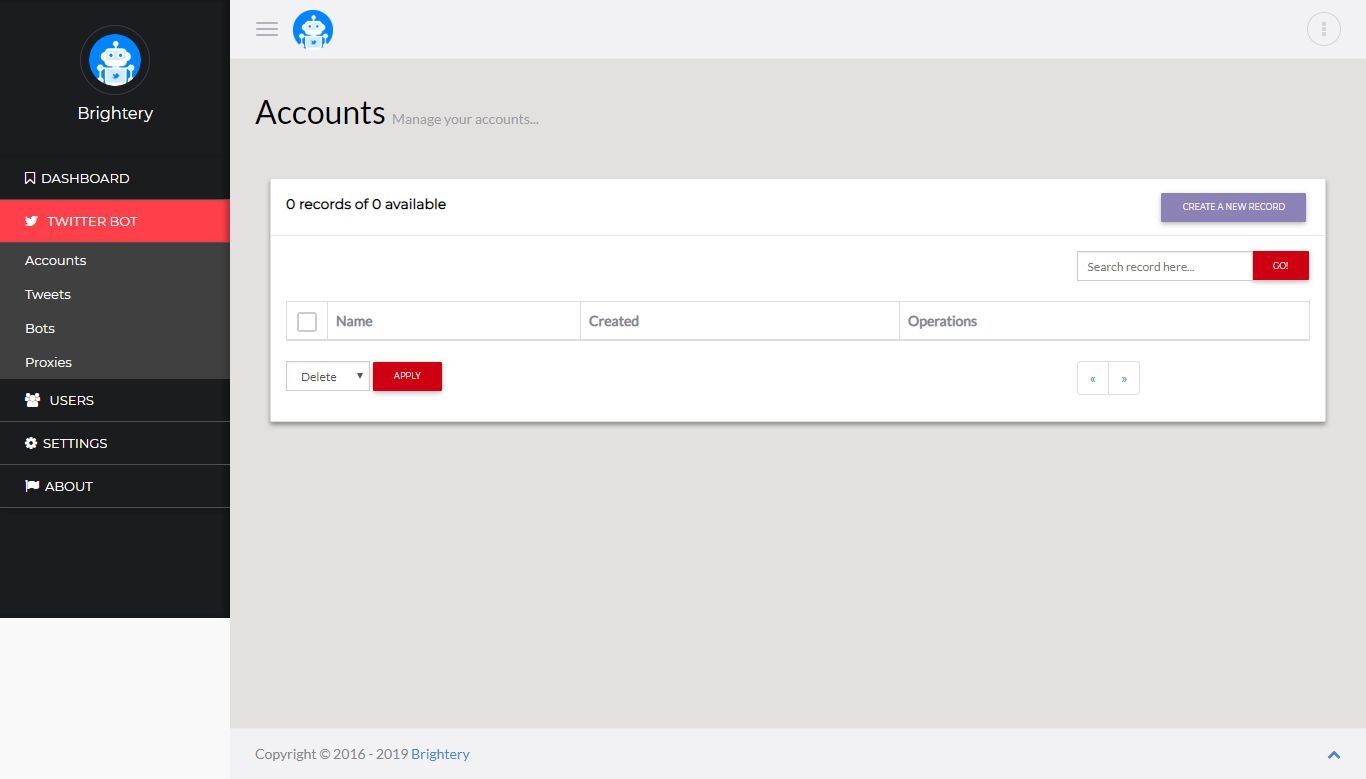Click the Users group icon
Screen dimensions: 1366x779
click(x=32, y=400)
